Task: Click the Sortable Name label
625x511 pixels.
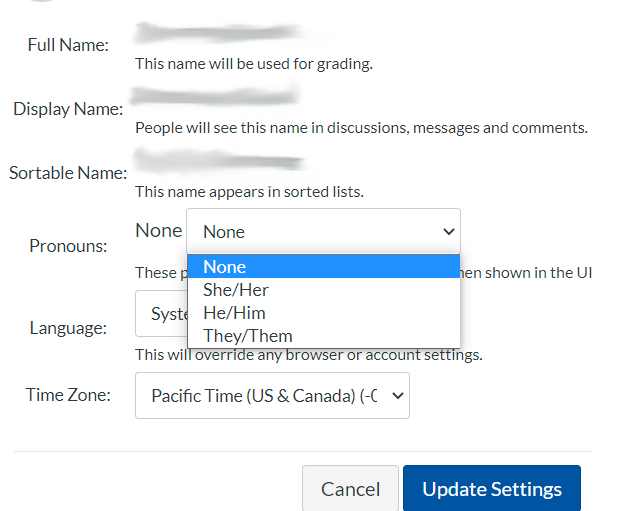Action: 68,173
